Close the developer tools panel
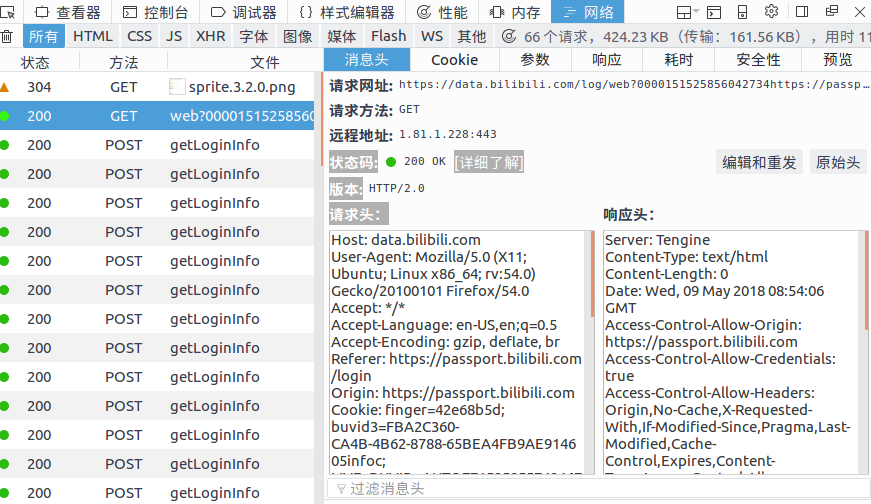871x504 pixels. click(x=860, y=12)
